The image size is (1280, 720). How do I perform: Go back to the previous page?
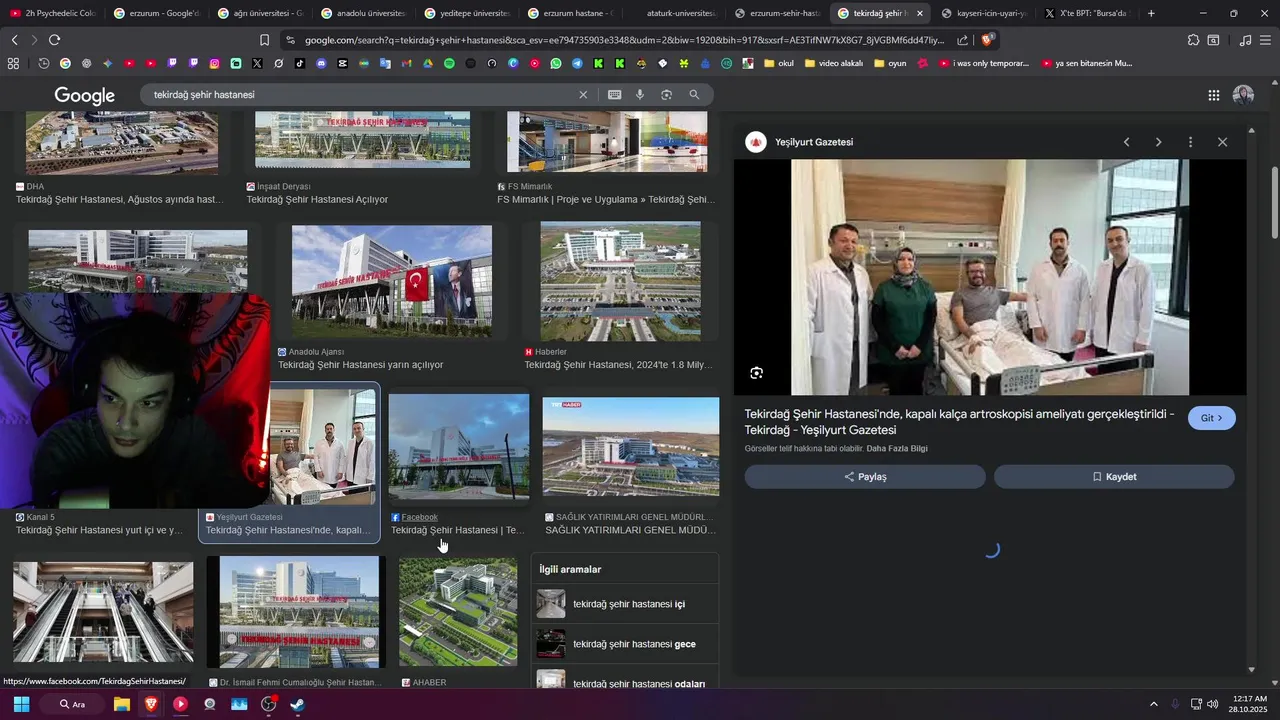point(14,40)
